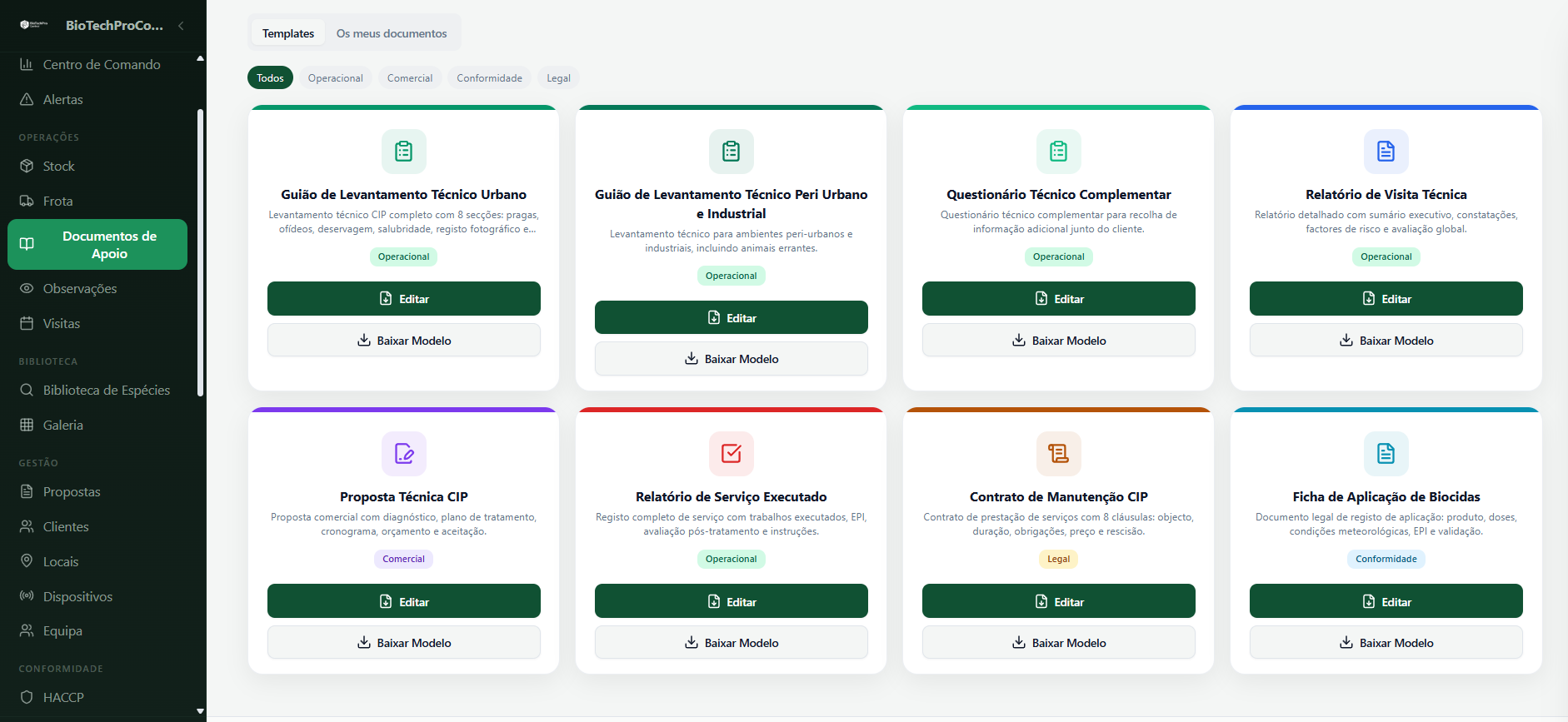Click the Propostas document icon
This screenshot has height=722, width=1568.
(27, 491)
